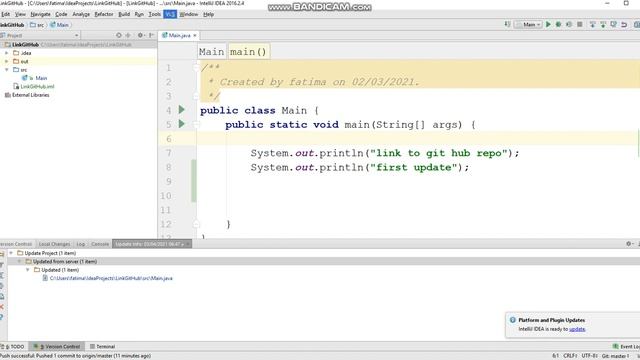The height and width of the screenshot is (360, 640).
Task: Switch to the Local Changes tab
Action: click(x=54, y=244)
